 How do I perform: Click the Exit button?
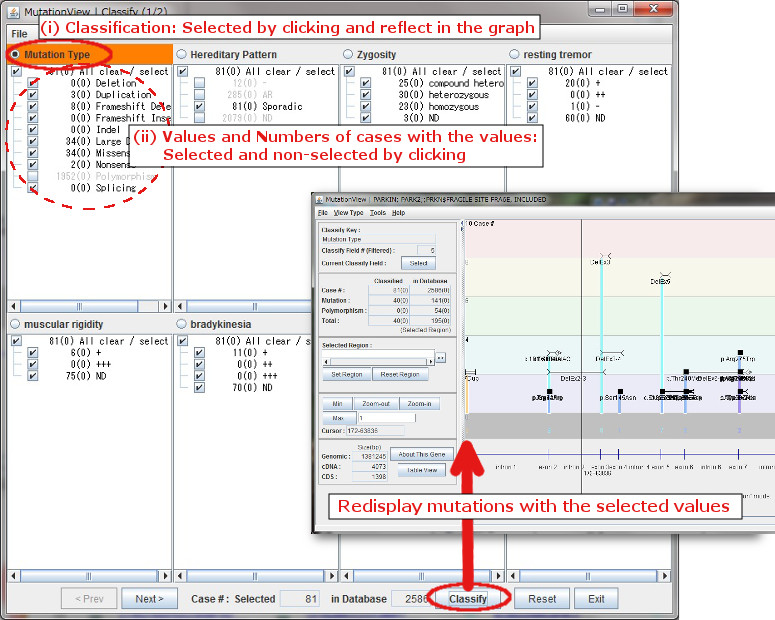point(596,599)
